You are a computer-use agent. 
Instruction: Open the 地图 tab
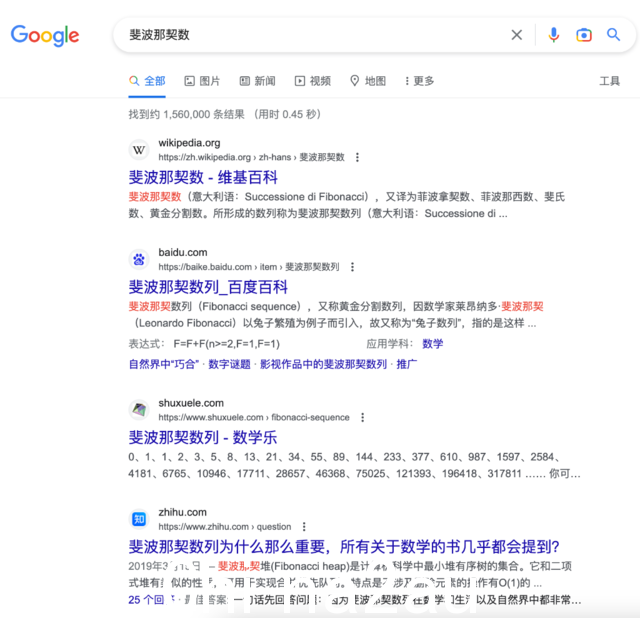[x=368, y=81]
